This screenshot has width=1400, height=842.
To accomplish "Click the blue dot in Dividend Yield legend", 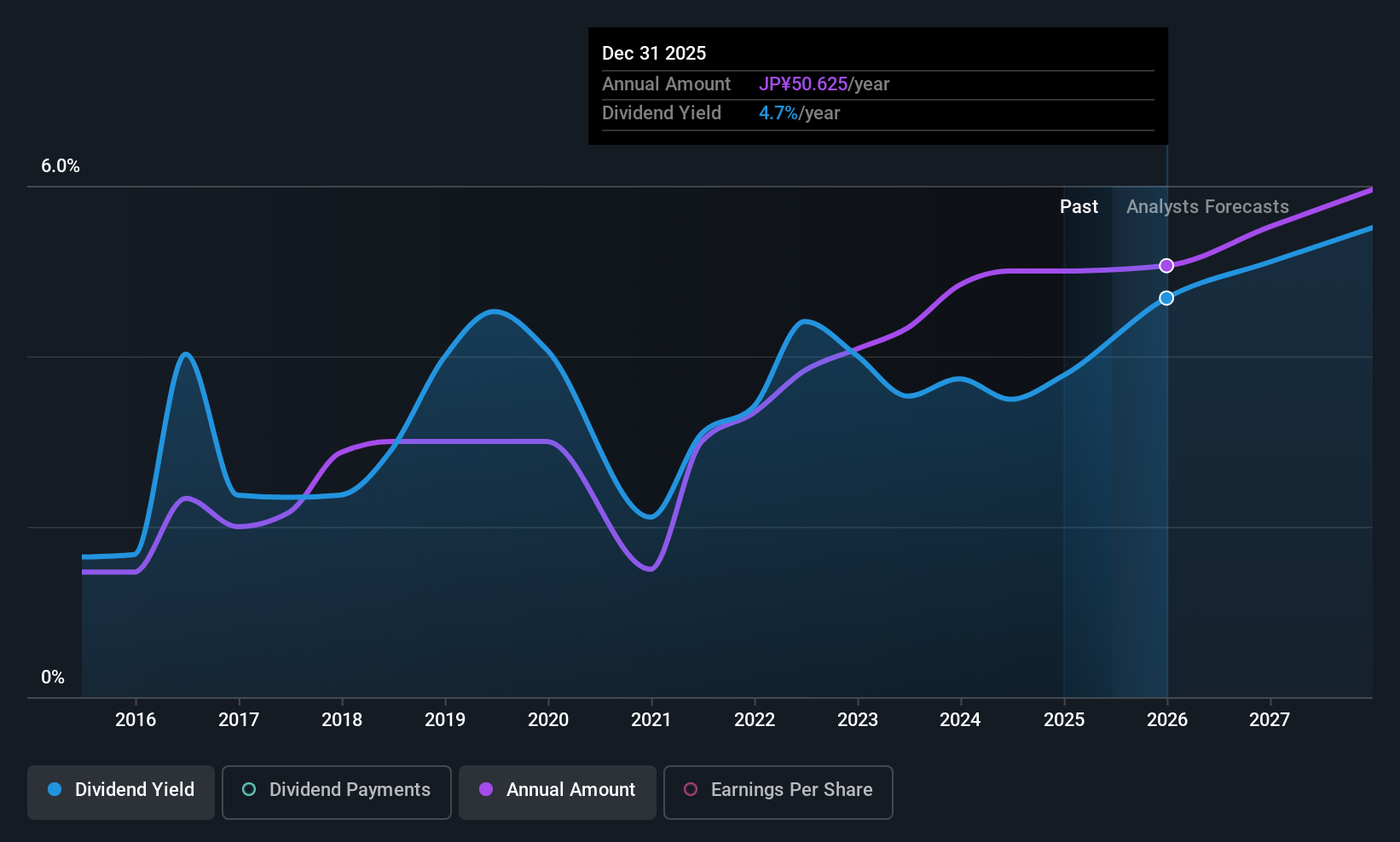I will pos(55,790).
